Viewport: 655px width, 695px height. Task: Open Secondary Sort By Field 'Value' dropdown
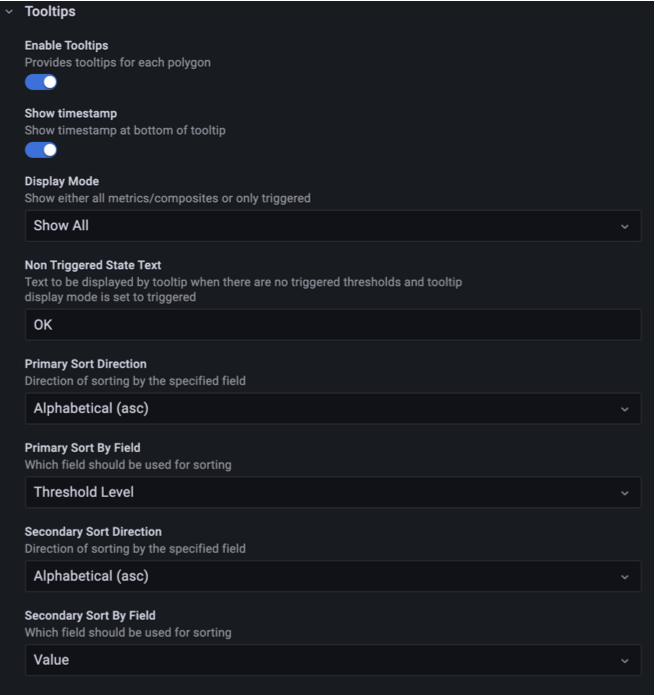(x=333, y=660)
